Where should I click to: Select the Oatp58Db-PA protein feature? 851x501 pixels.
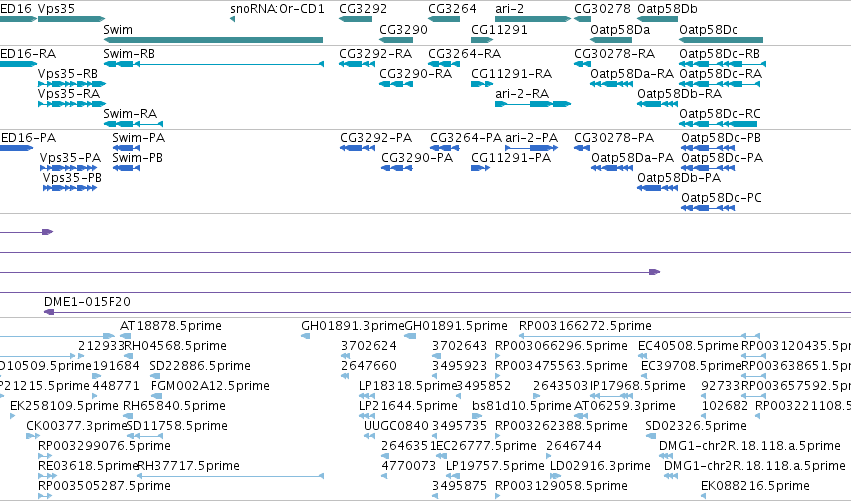tap(657, 188)
